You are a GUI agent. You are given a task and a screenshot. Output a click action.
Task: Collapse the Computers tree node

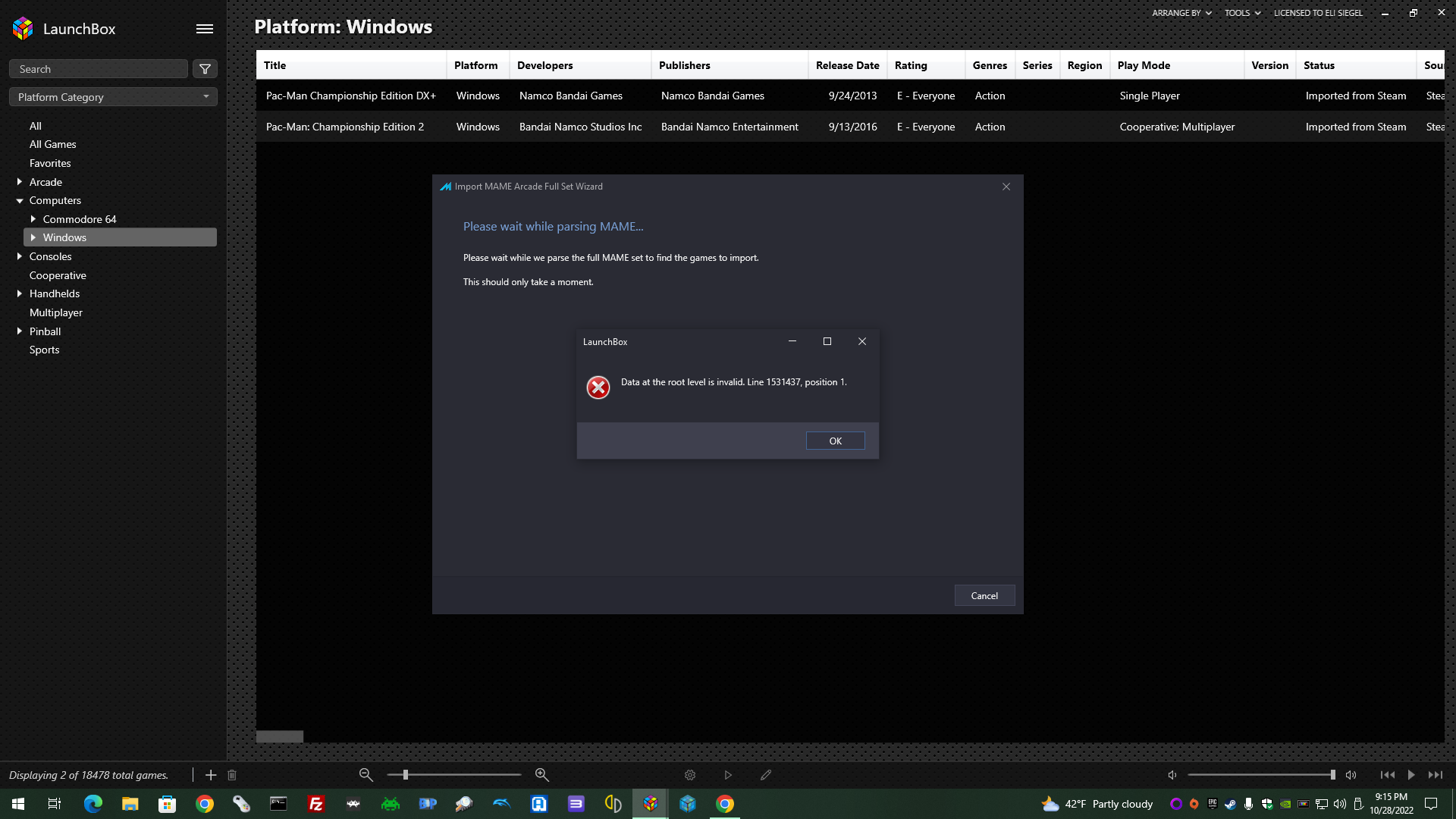coord(20,201)
